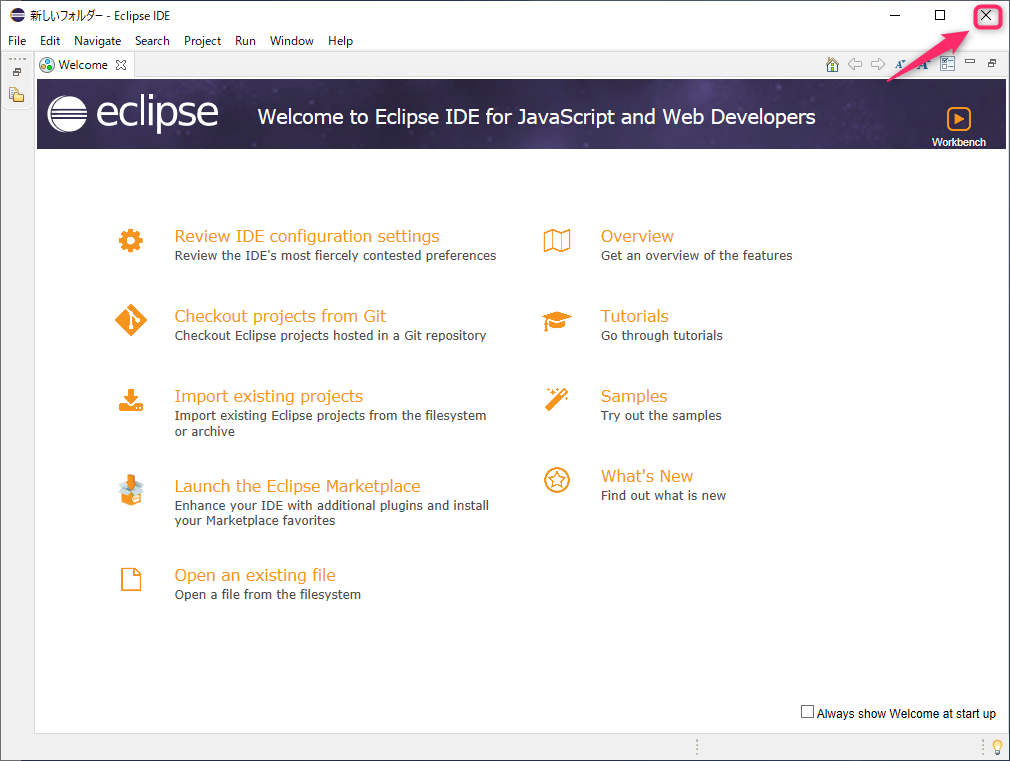Close the Welcome tab with its X
Image resolution: width=1010 pixels, height=761 pixels.
[120, 64]
